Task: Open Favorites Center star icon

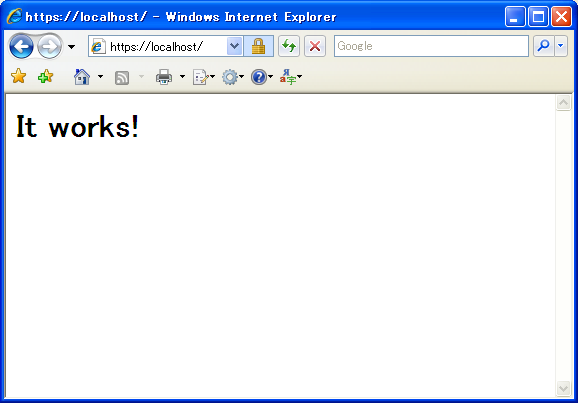Action: tap(18, 76)
